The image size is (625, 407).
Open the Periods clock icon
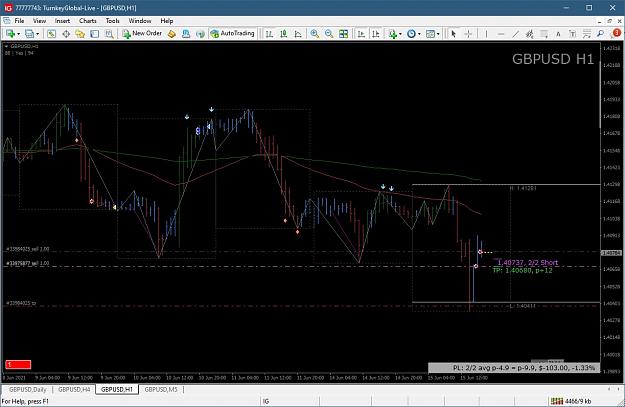pos(411,34)
